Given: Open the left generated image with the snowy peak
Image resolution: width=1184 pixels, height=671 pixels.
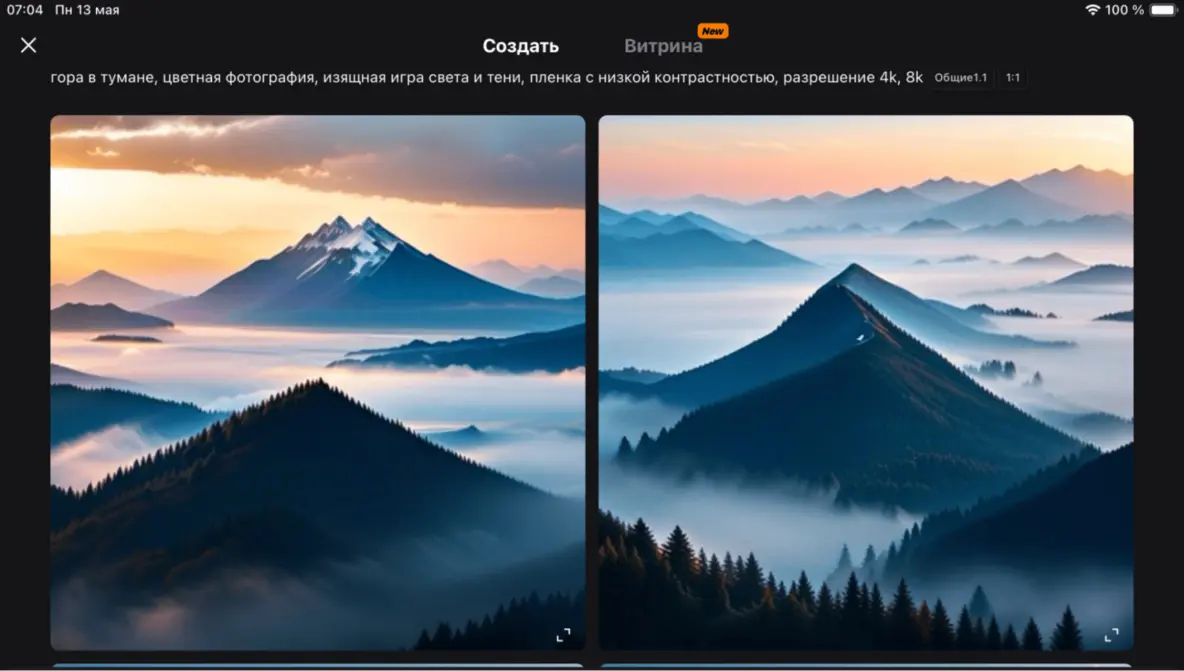Looking at the screenshot, I should tap(318, 383).
